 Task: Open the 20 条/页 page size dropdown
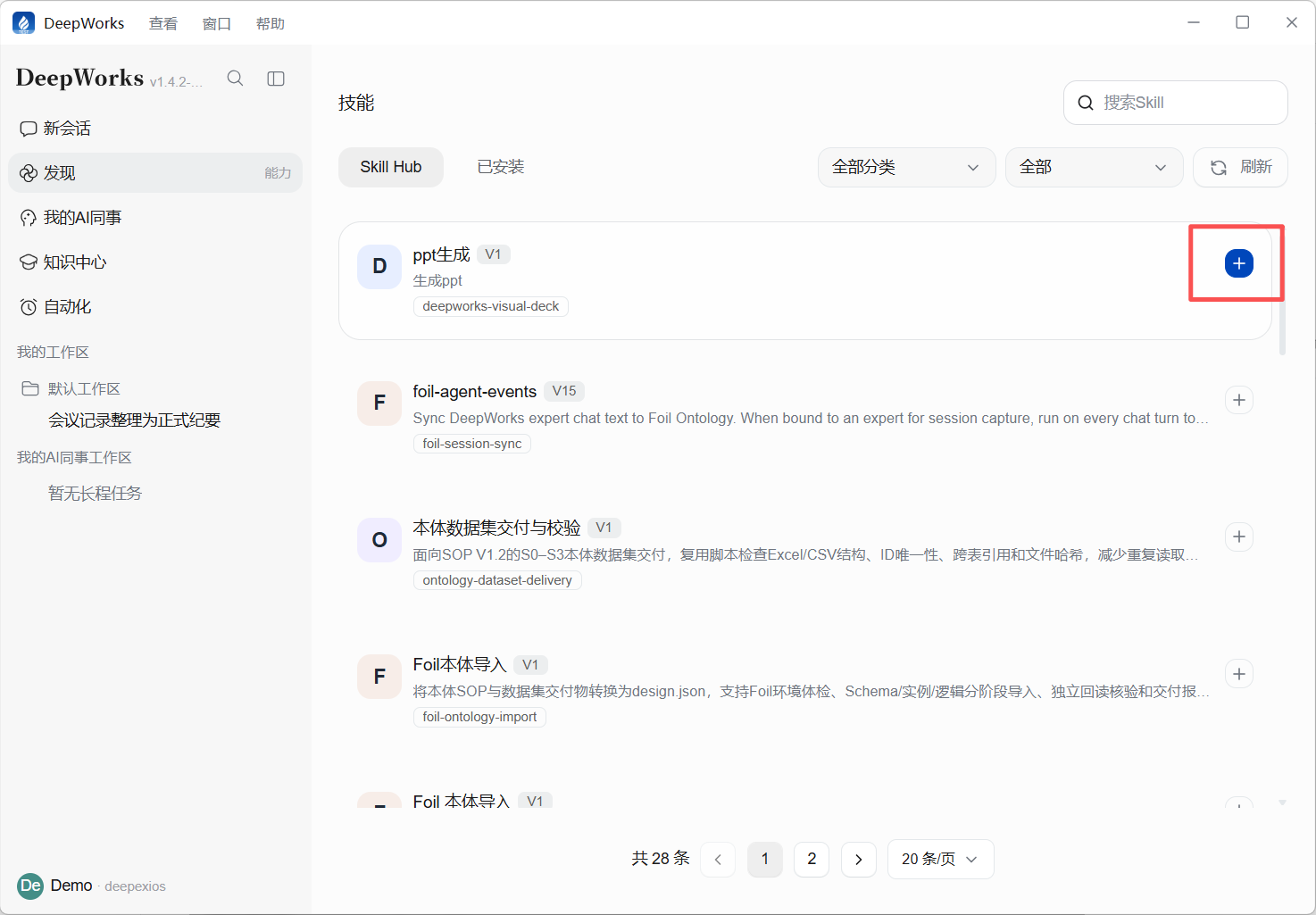[940, 859]
